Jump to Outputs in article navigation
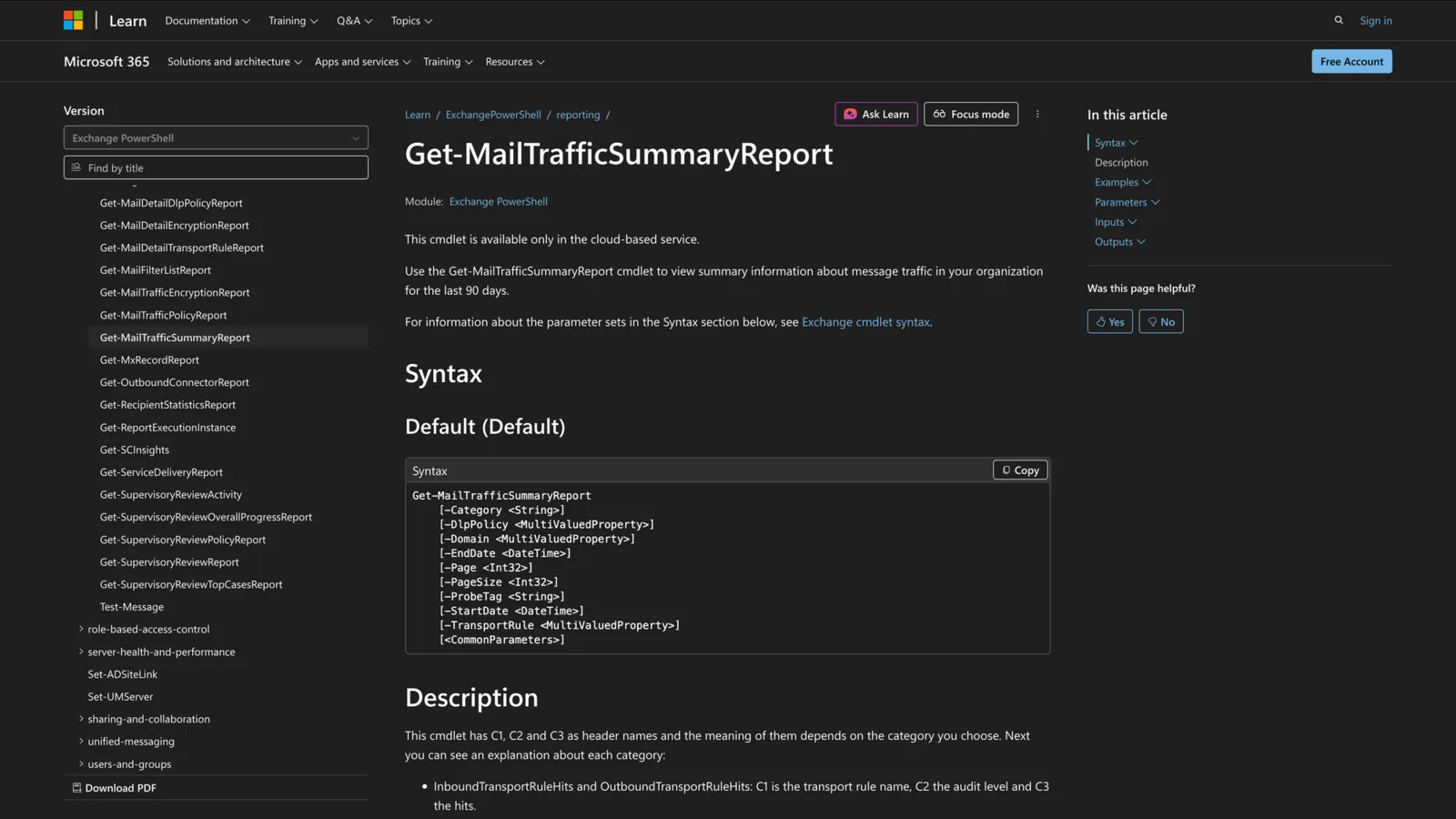 (x=1119, y=242)
